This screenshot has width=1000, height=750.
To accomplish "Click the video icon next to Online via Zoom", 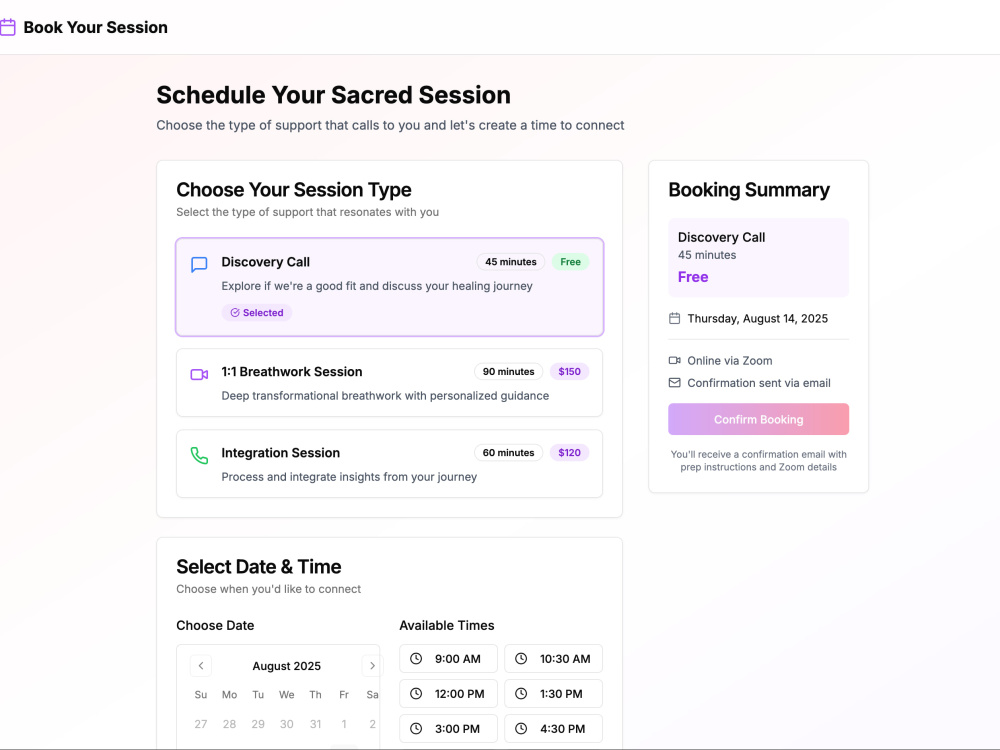I will [x=674, y=360].
